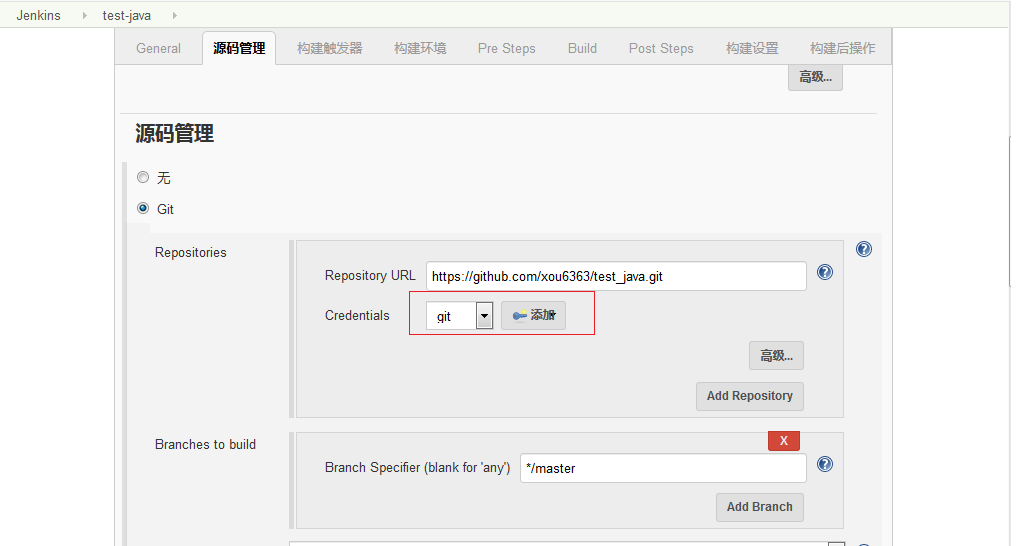Screen dimensions: 1024x546
Task: Switch to the Pre Steps tab
Action: (x=506, y=48)
